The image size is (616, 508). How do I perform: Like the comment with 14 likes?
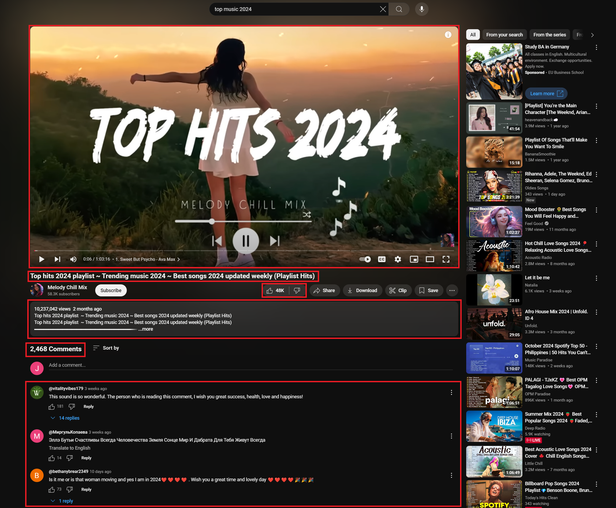[51, 458]
